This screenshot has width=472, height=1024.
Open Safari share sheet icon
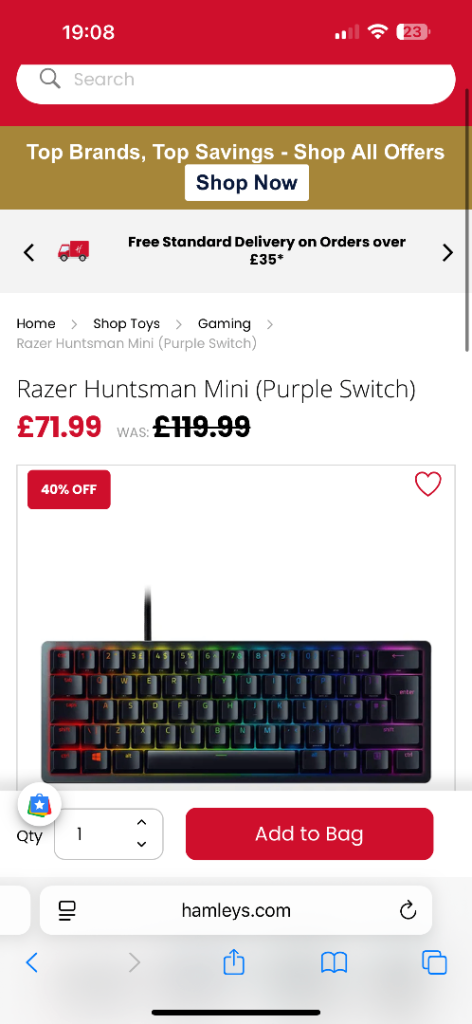point(234,962)
